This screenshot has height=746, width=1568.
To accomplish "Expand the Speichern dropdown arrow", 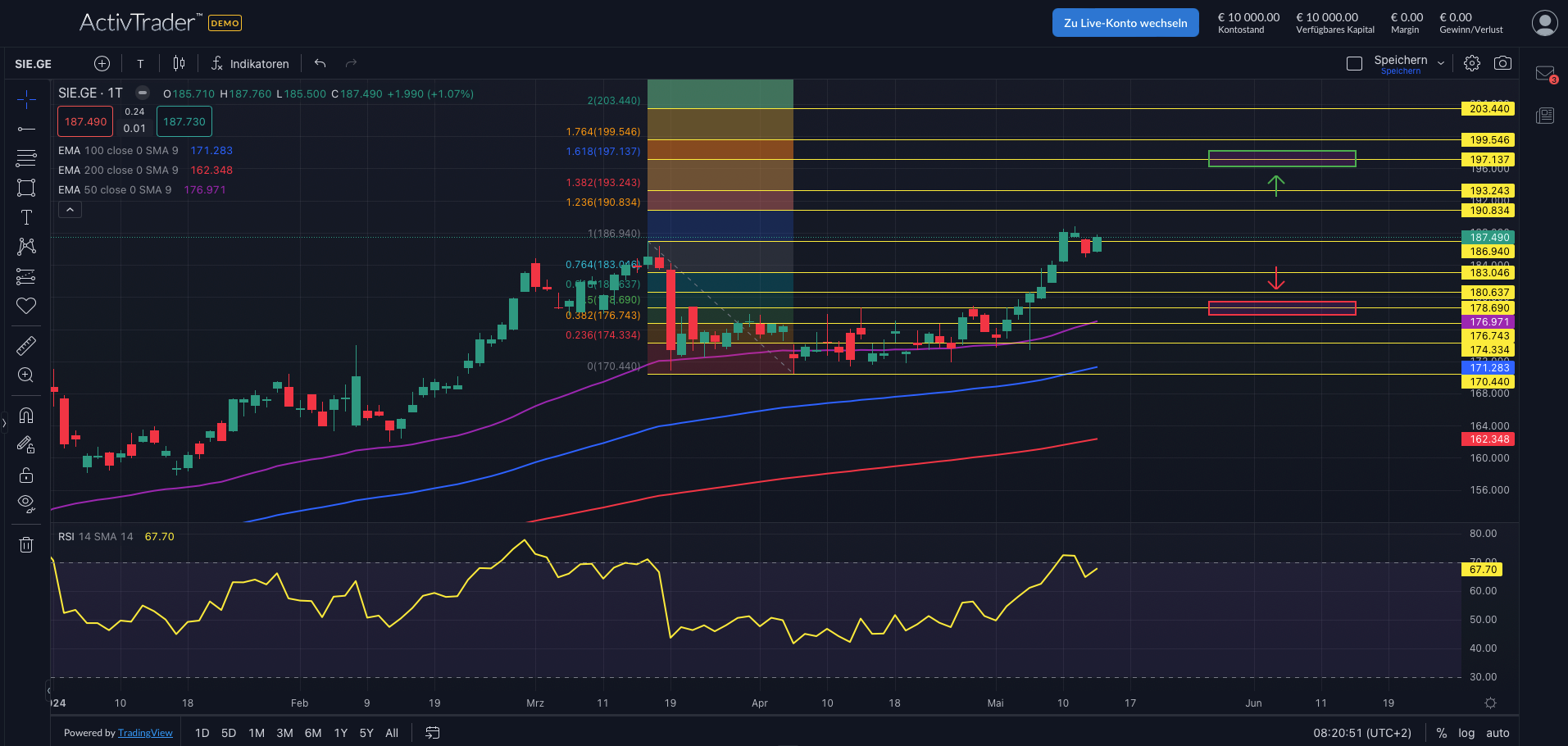I will pyautogui.click(x=1440, y=63).
